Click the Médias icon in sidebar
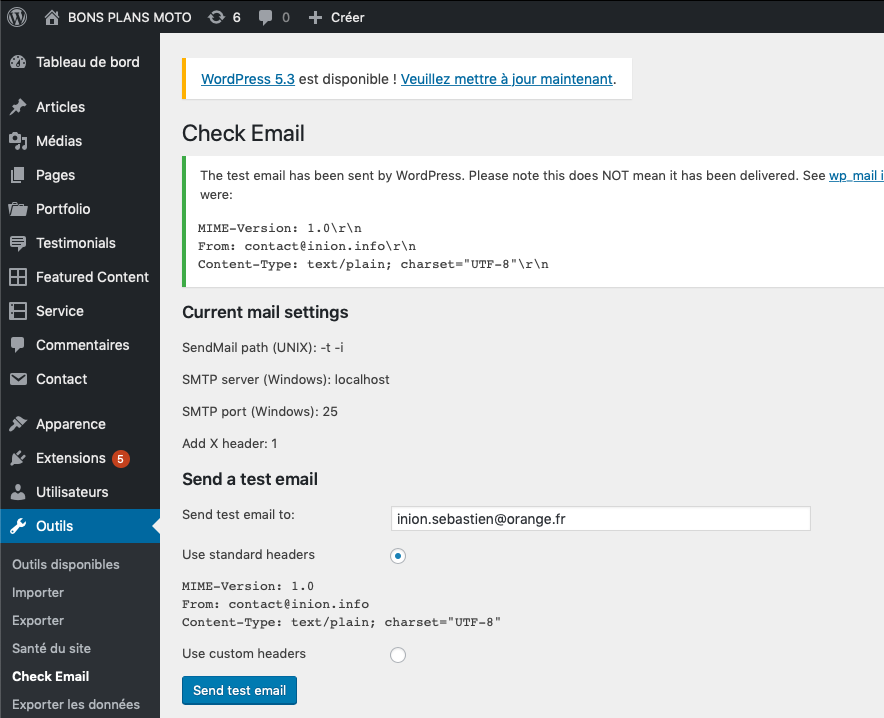 (x=18, y=141)
